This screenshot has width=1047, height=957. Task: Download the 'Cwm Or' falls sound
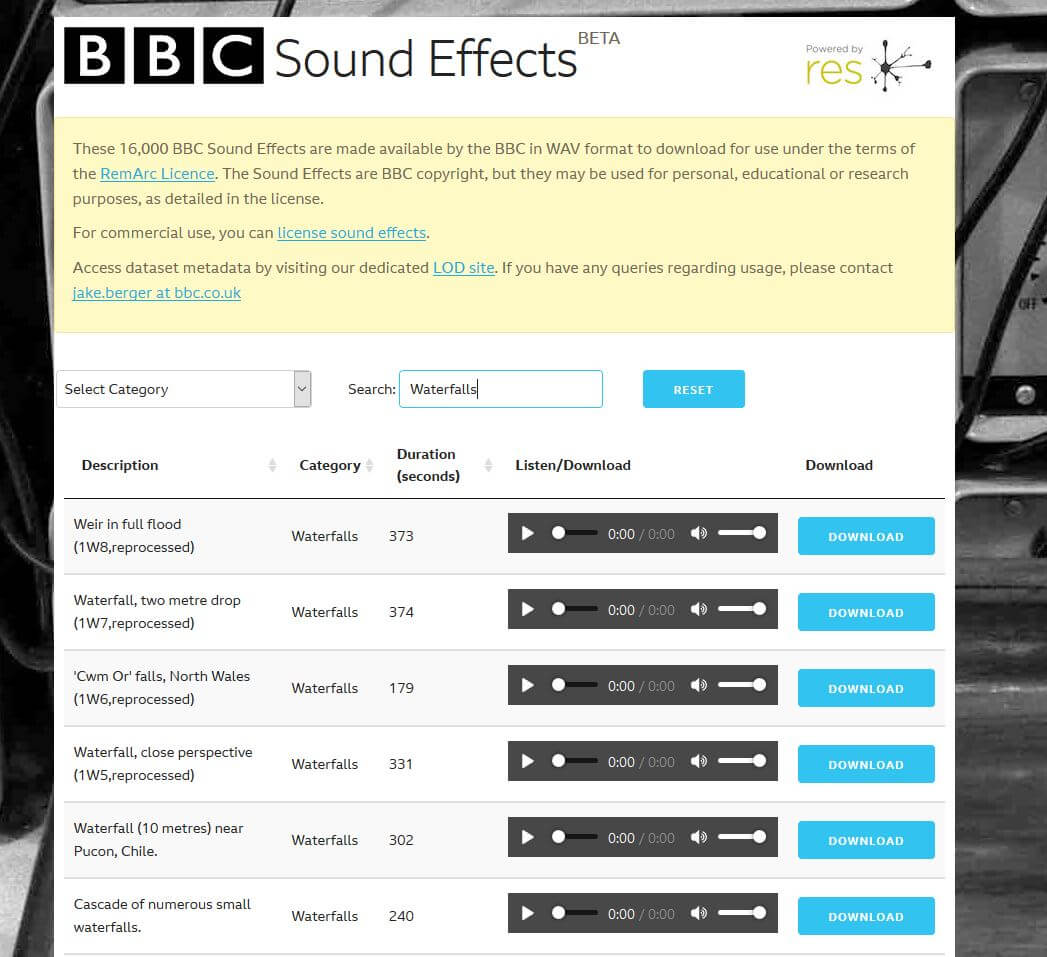(866, 689)
